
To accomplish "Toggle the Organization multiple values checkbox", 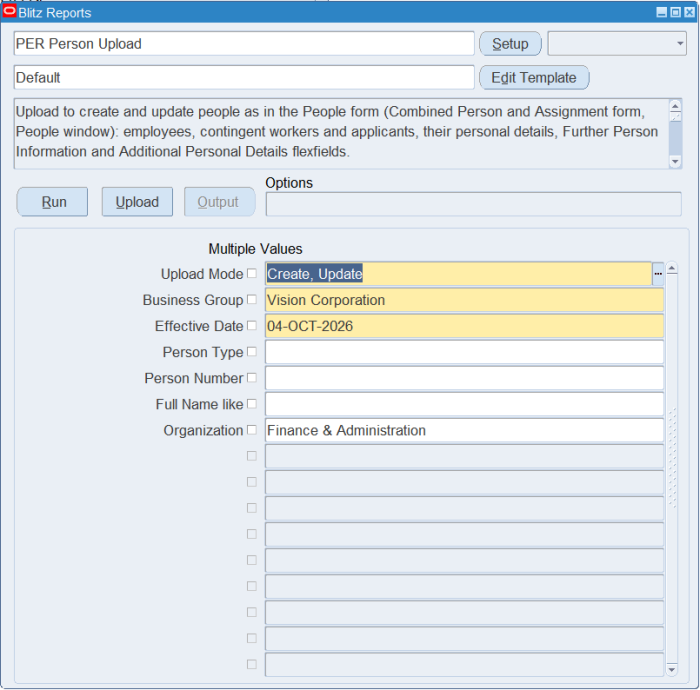I will click(x=252, y=430).
